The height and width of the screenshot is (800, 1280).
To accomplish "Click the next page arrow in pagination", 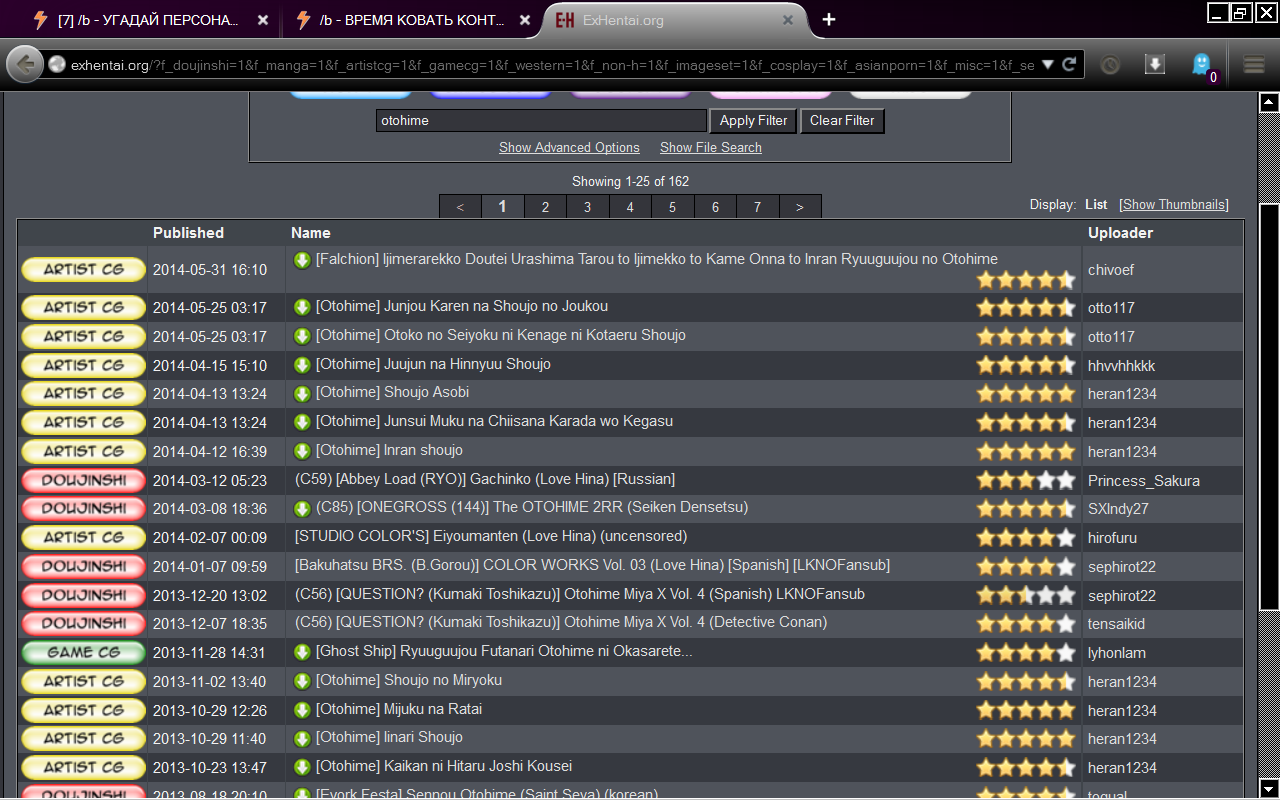I will pos(800,207).
